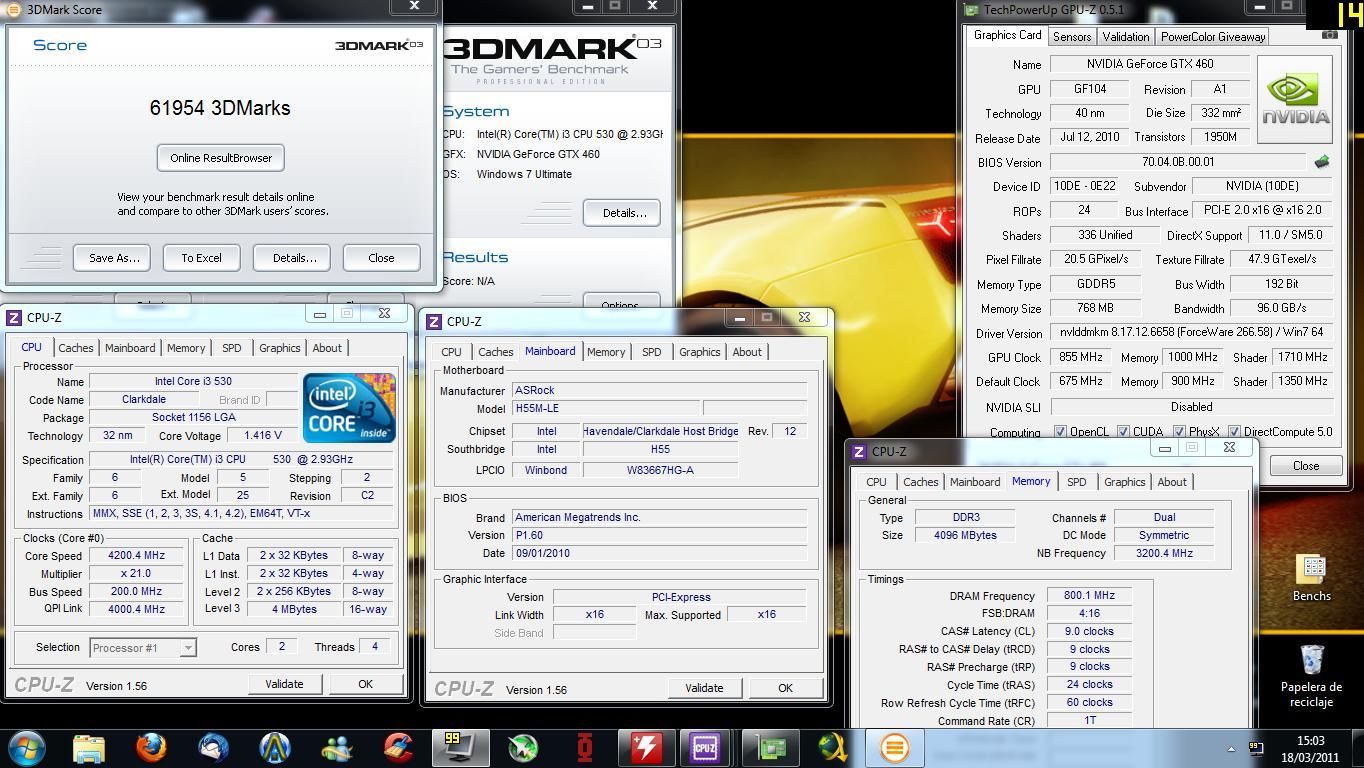Image resolution: width=1364 pixels, height=768 pixels.
Task: Click the Driver Version field in GPU-Z
Action: (1191, 332)
